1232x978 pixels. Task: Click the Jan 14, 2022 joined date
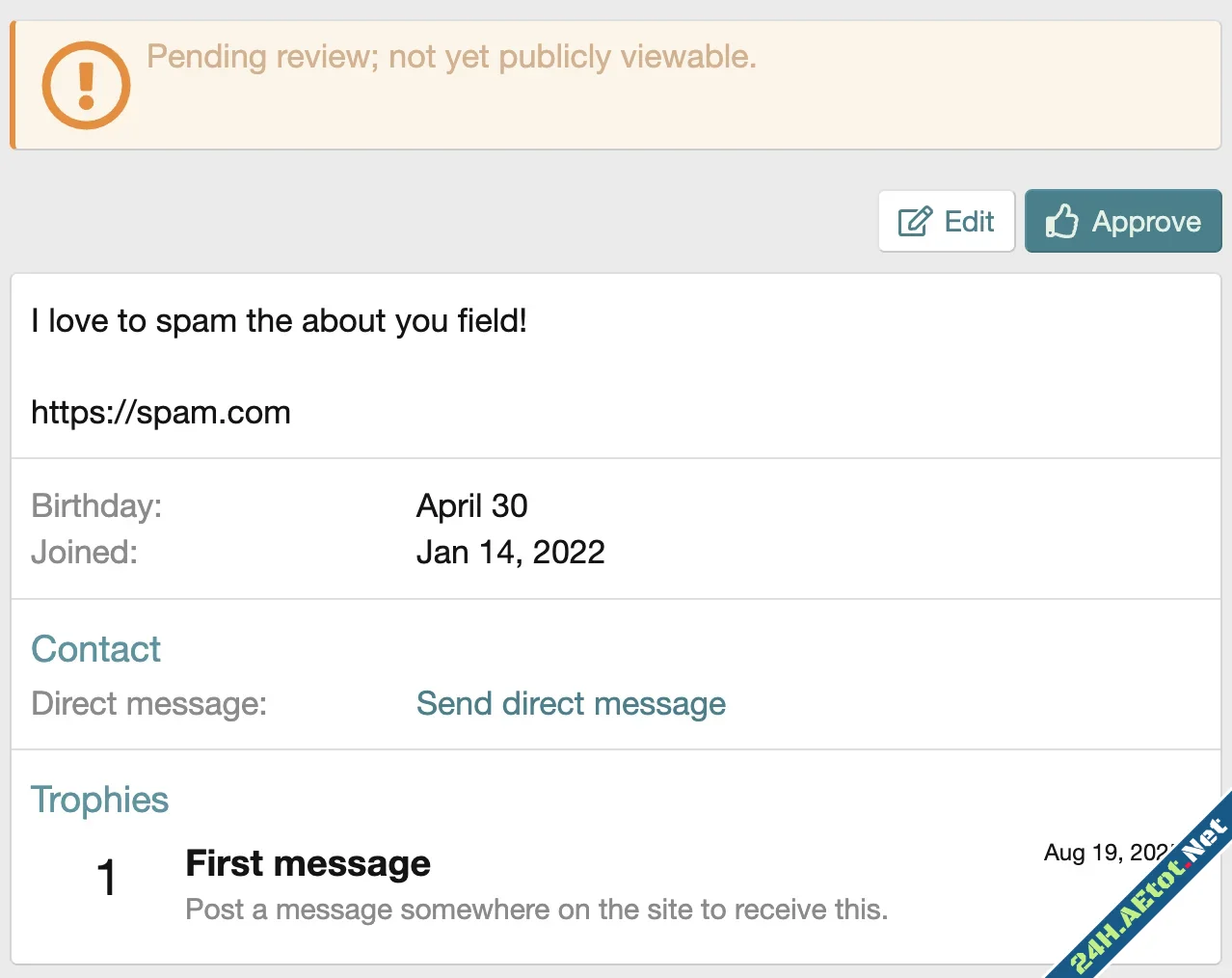tap(510, 552)
